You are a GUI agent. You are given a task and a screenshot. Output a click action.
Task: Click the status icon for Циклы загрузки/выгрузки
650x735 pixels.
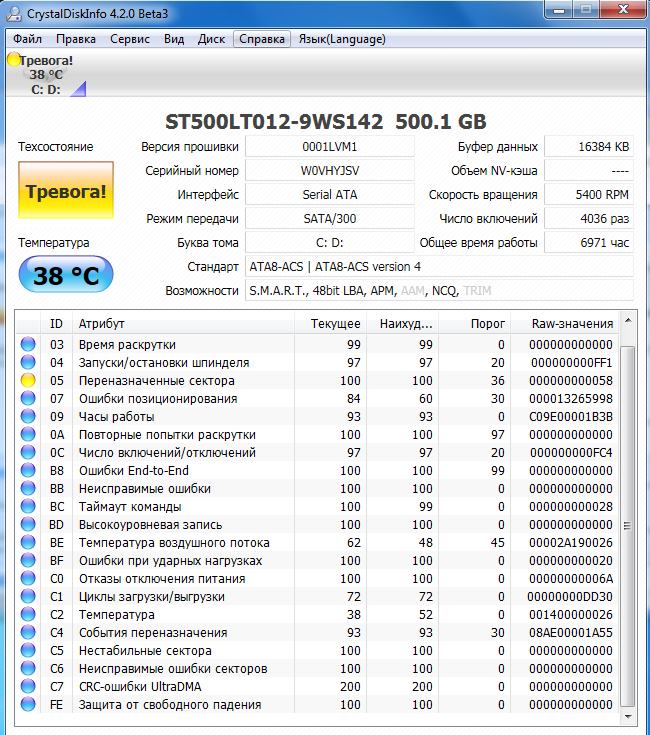tap(28, 596)
